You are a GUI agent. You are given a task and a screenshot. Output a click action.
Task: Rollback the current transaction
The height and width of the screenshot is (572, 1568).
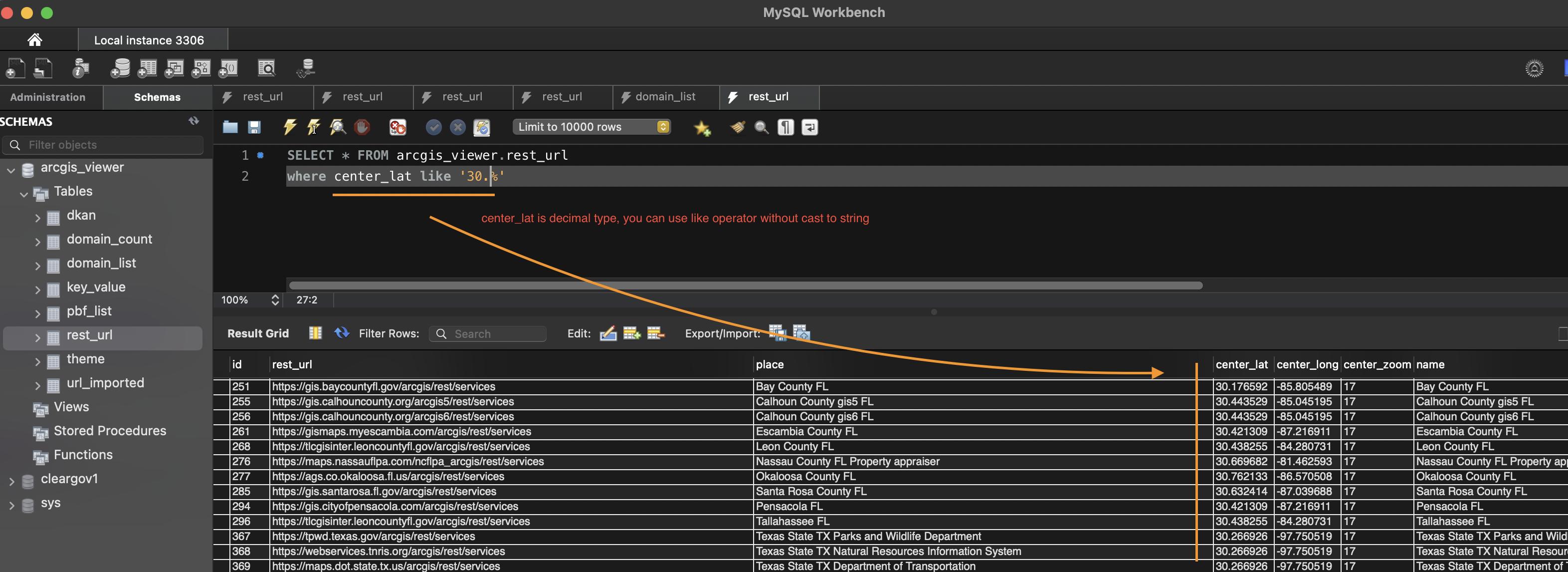click(x=458, y=127)
